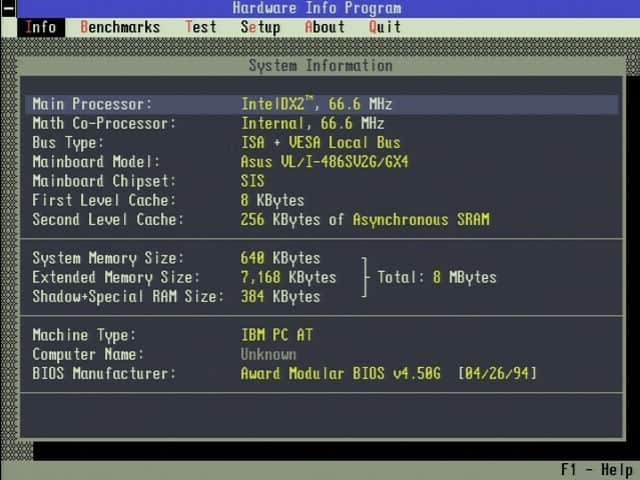The width and height of the screenshot is (640, 480).
Task: Click the Computer Name label
Action: point(88,354)
